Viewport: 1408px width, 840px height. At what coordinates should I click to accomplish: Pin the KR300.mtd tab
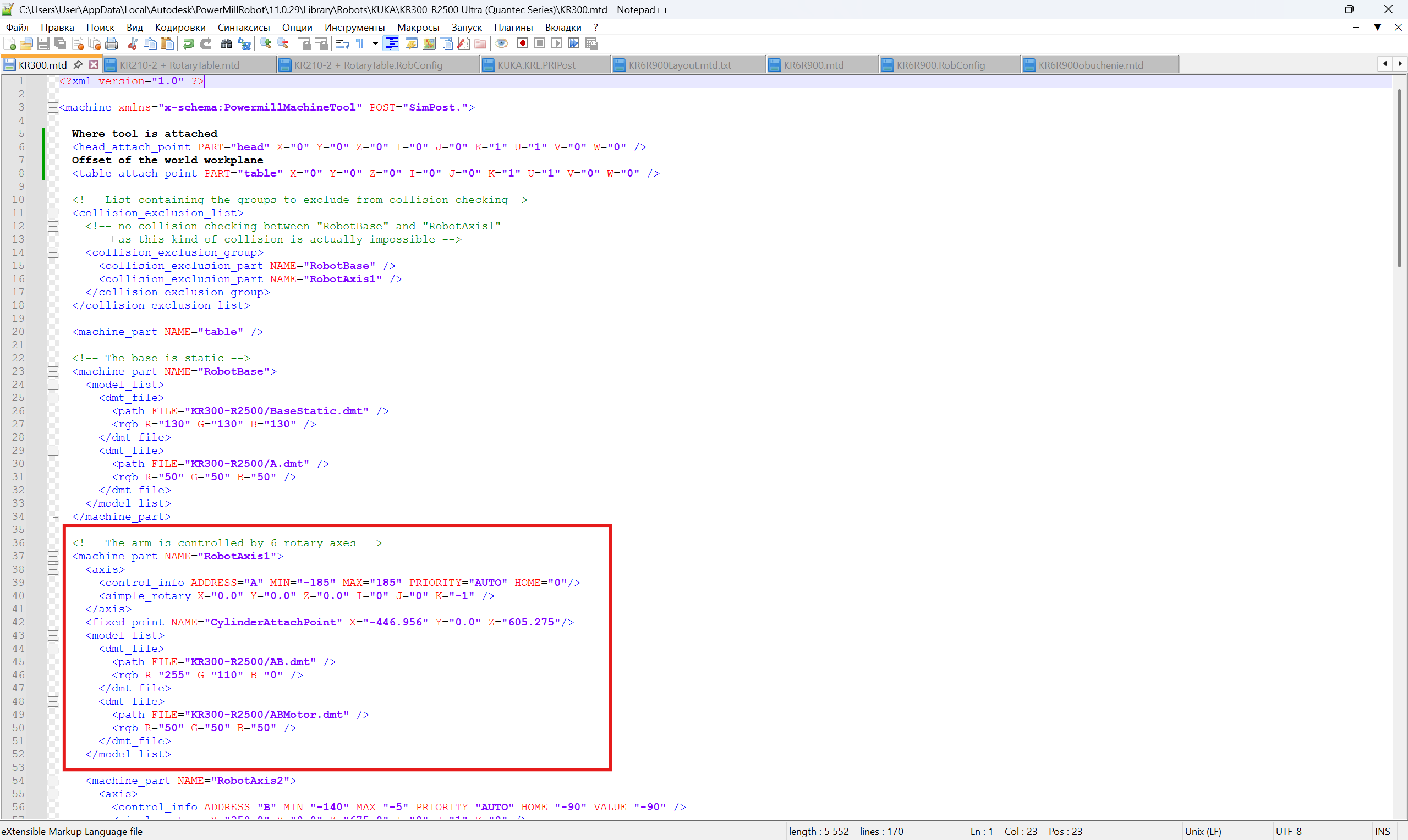pos(79,65)
